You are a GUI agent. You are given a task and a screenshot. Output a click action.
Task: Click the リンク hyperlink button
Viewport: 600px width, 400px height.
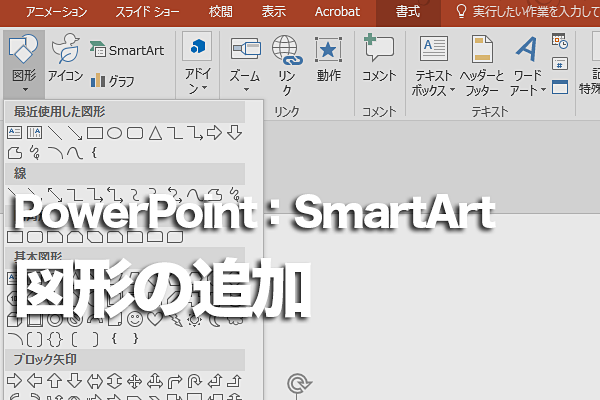pos(287,65)
